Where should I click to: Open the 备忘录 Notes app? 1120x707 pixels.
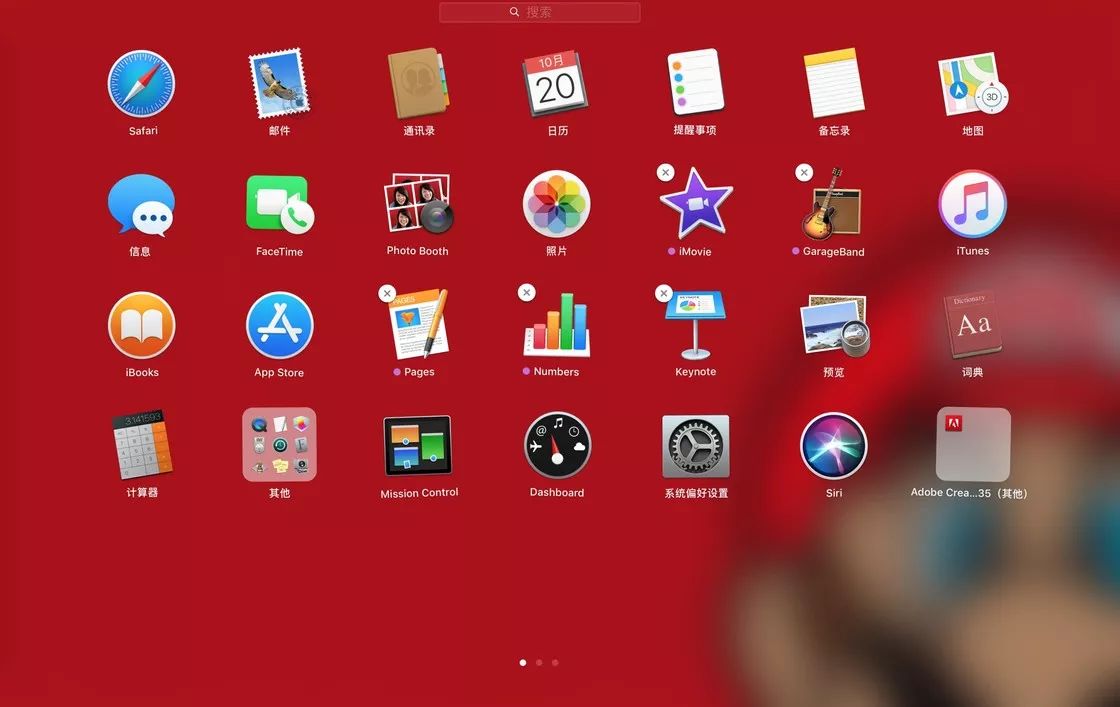tap(834, 83)
